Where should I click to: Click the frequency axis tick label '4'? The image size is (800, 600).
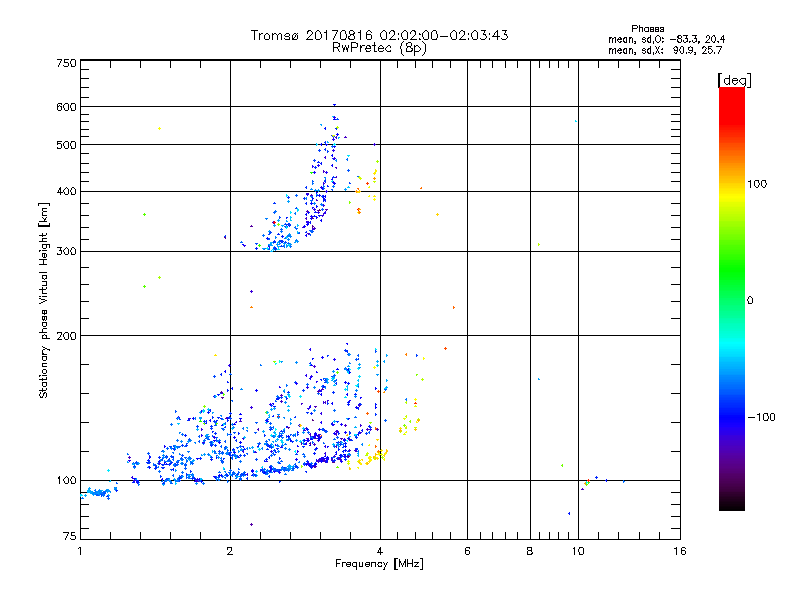coord(380,551)
